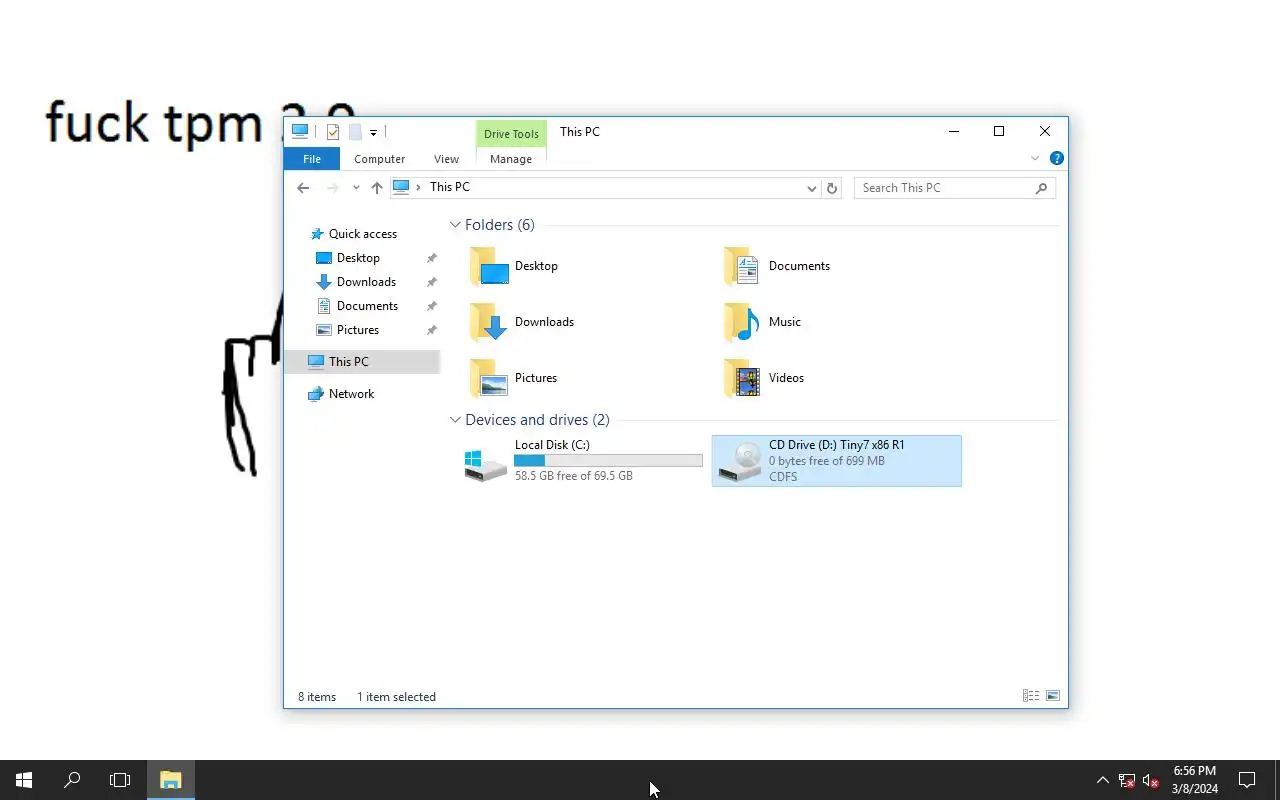Refresh This PC with the refresh button
1280x800 pixels.
(832, 188)
